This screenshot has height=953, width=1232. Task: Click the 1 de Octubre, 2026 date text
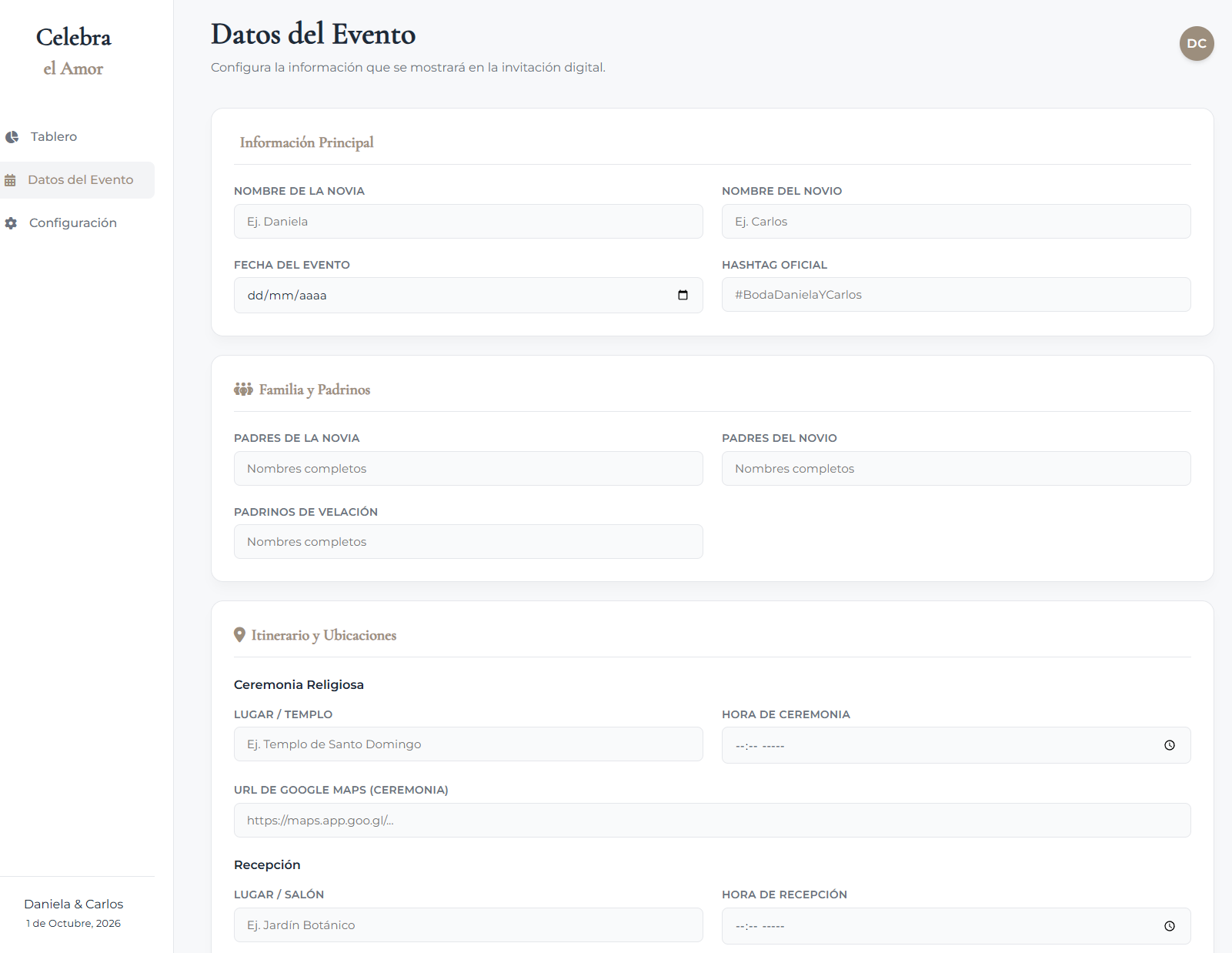coord(74,923)
